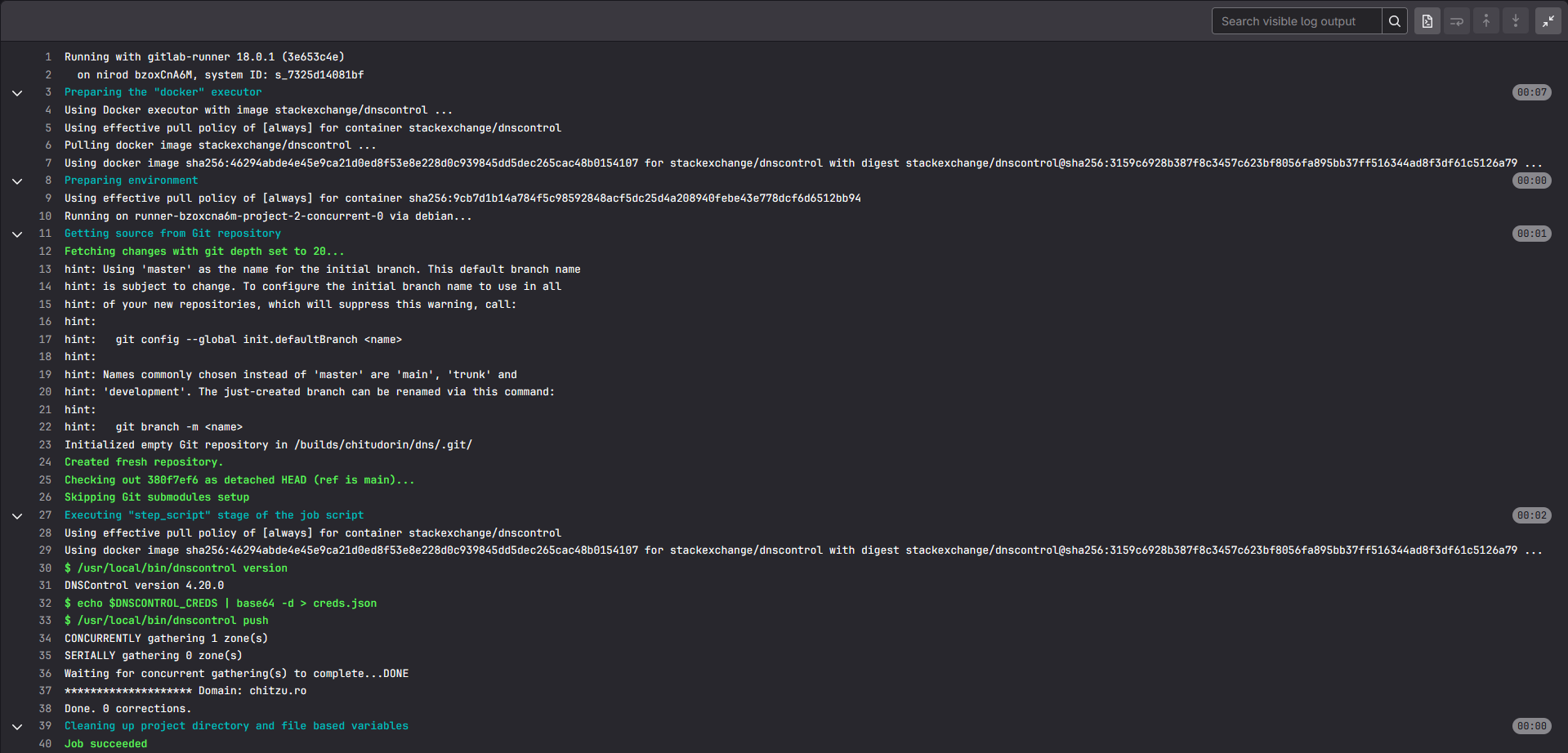
Task: Click "Waiting for concurrent gathering(s)" line
Action: 236,674
